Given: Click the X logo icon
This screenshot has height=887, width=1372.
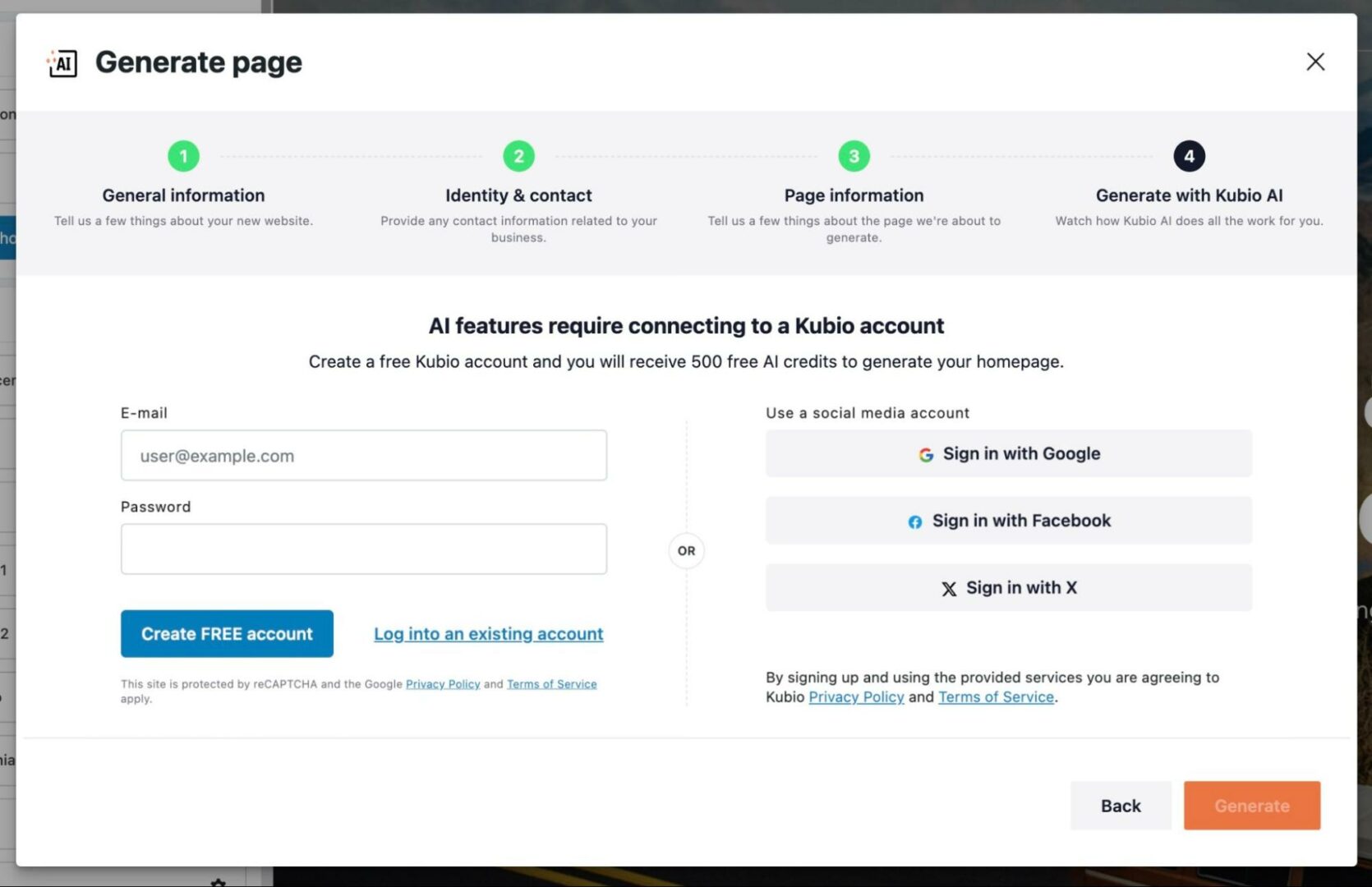Looking at the screenshot, I should (x=950, y=588).
